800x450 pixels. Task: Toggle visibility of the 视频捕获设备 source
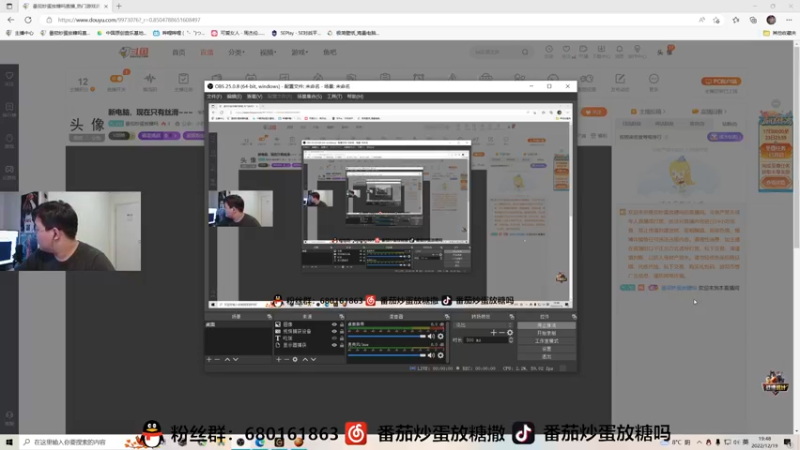coord(334,331)
